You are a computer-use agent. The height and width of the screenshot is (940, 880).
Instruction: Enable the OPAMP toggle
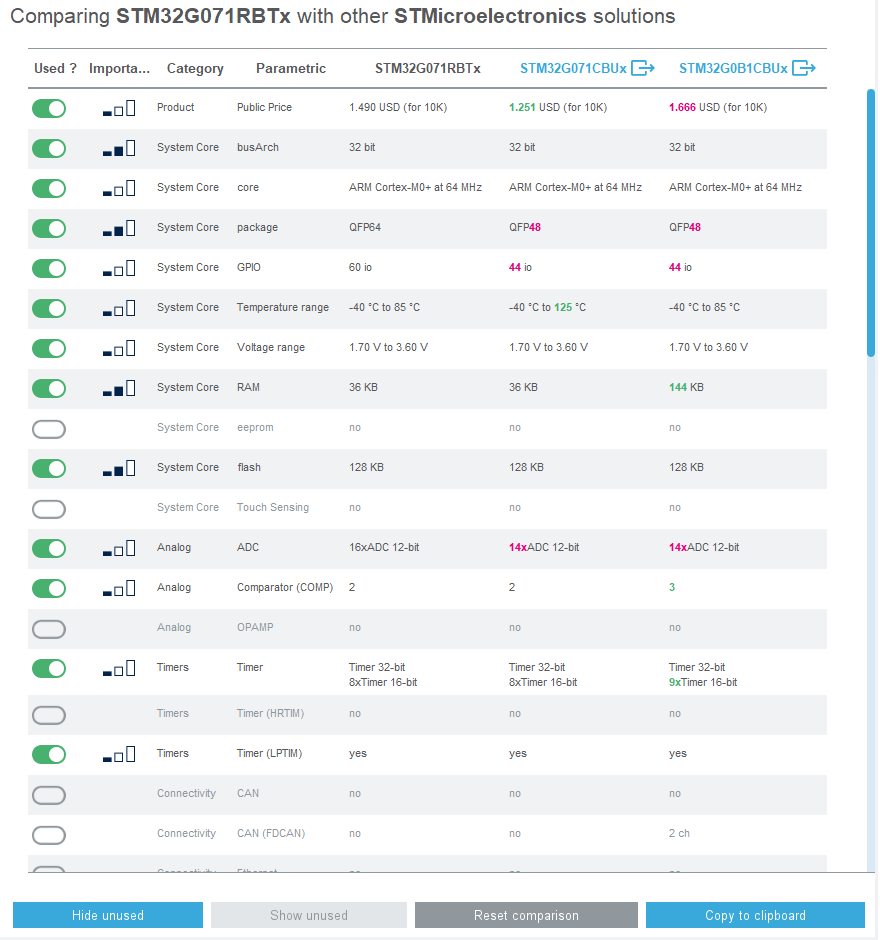point(49,629)
